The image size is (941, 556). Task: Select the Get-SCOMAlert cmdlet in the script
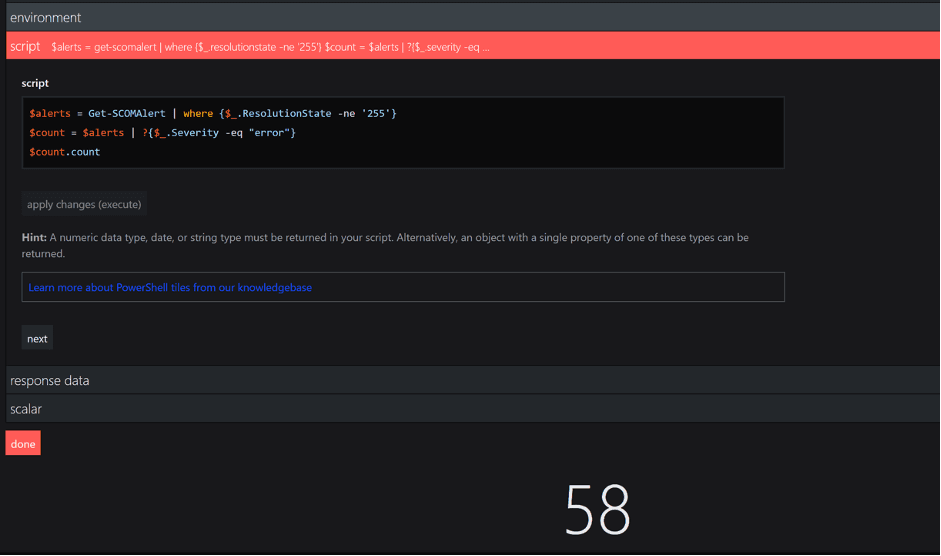(125, 114)
